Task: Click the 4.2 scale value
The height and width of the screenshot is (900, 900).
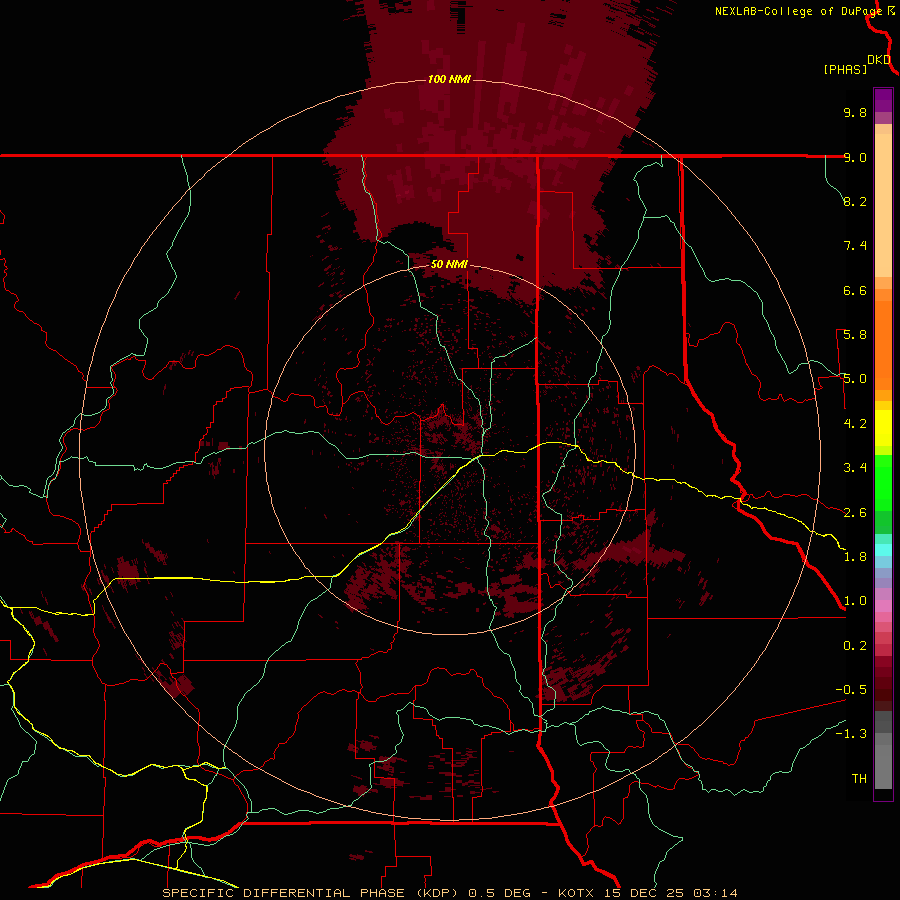Action: tap(855, 424)
